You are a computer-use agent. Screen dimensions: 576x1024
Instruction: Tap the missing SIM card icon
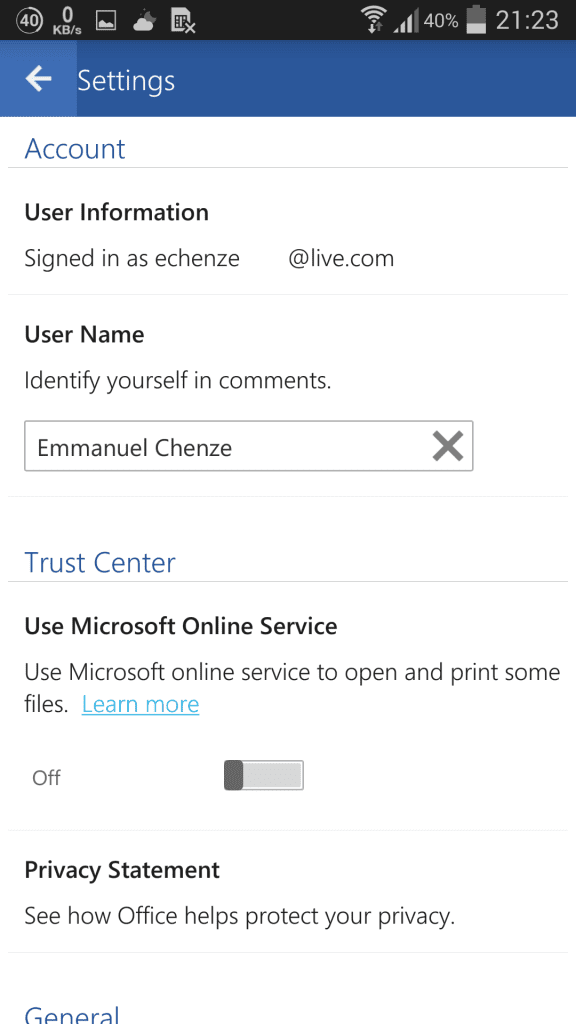pyautogui.click(x=184, y=21)
